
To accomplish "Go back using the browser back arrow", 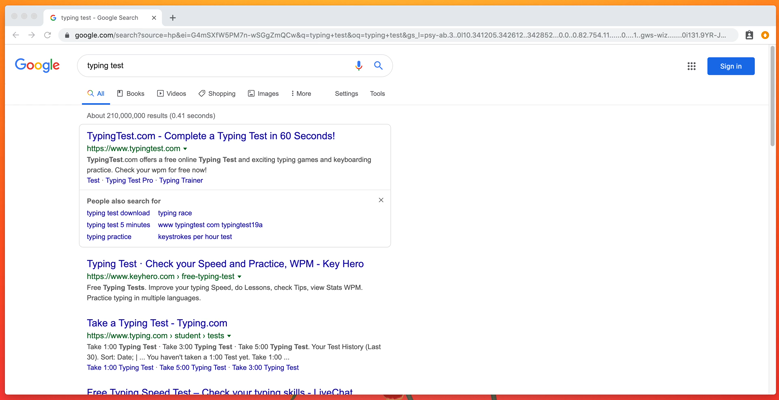I will 16,35.
